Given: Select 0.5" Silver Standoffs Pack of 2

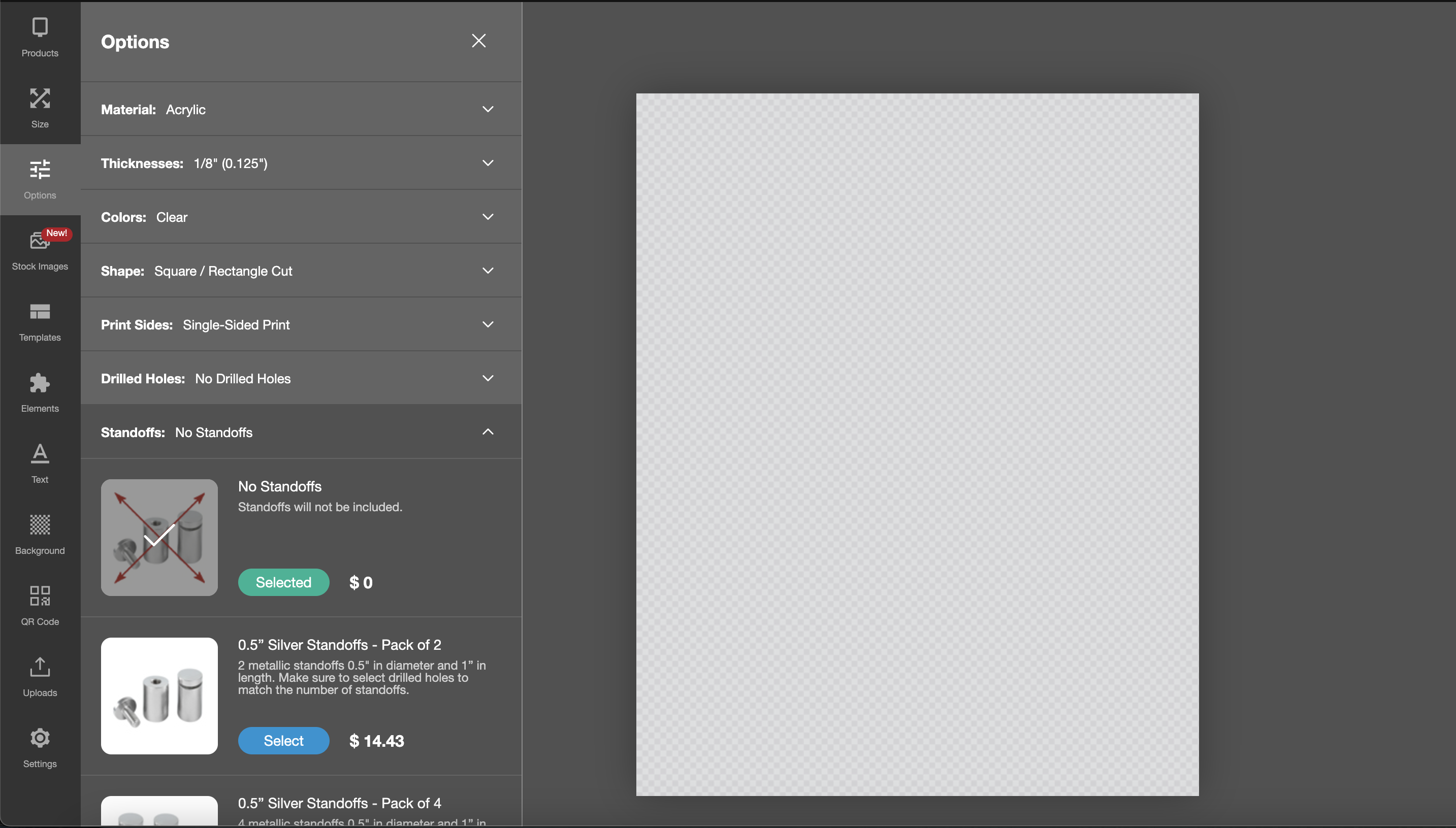Looking at the screenshot, I should tap(283, 740).
